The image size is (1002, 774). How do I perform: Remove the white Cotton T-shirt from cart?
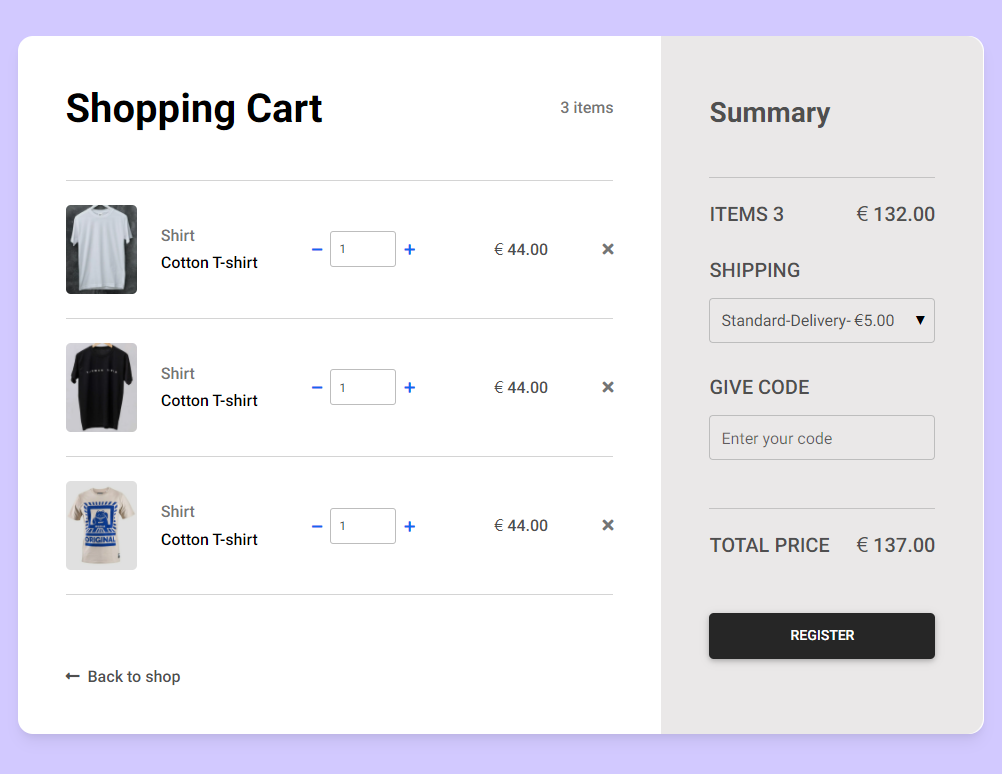pyautogui.click(x=607, y=249)
